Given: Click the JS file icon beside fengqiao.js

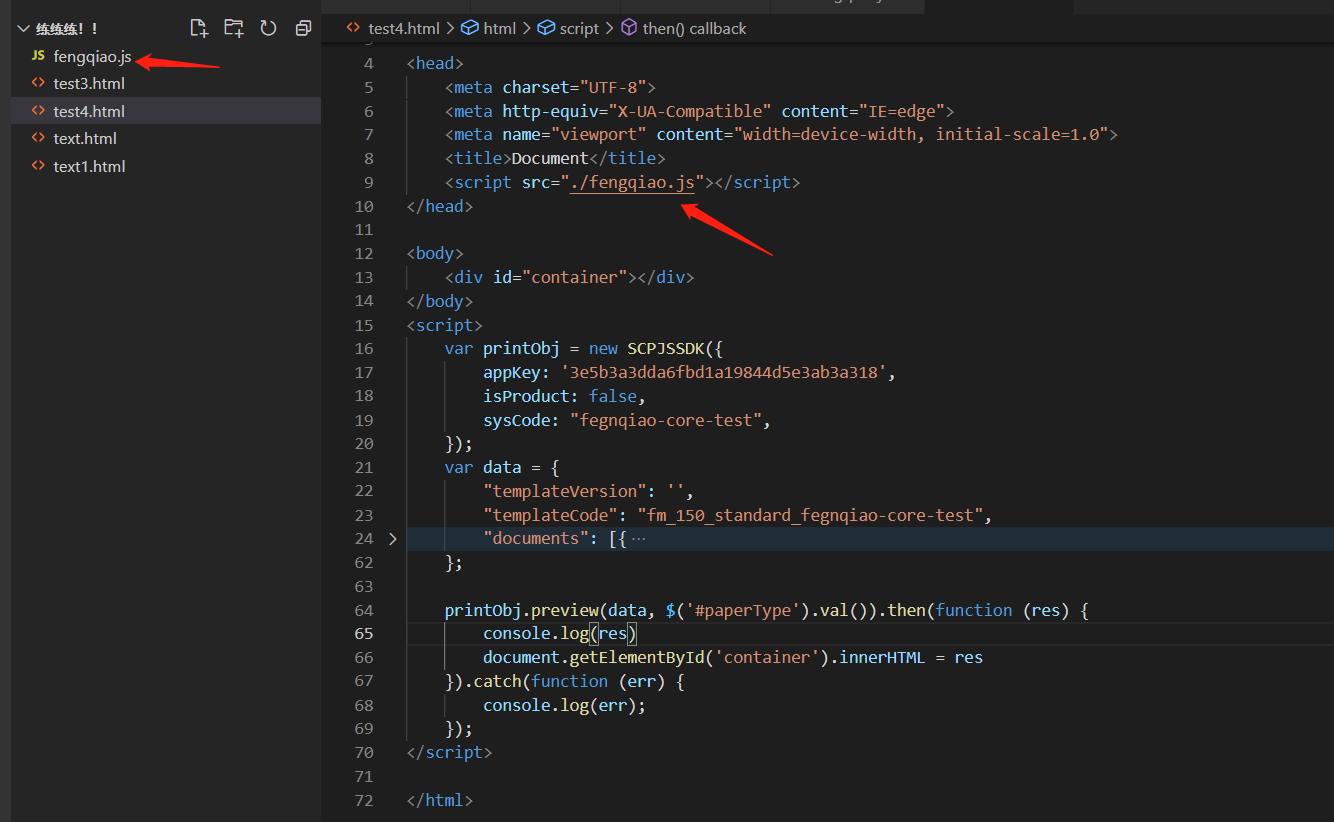Looking at the screenshot, I should [x=38, y=56].
